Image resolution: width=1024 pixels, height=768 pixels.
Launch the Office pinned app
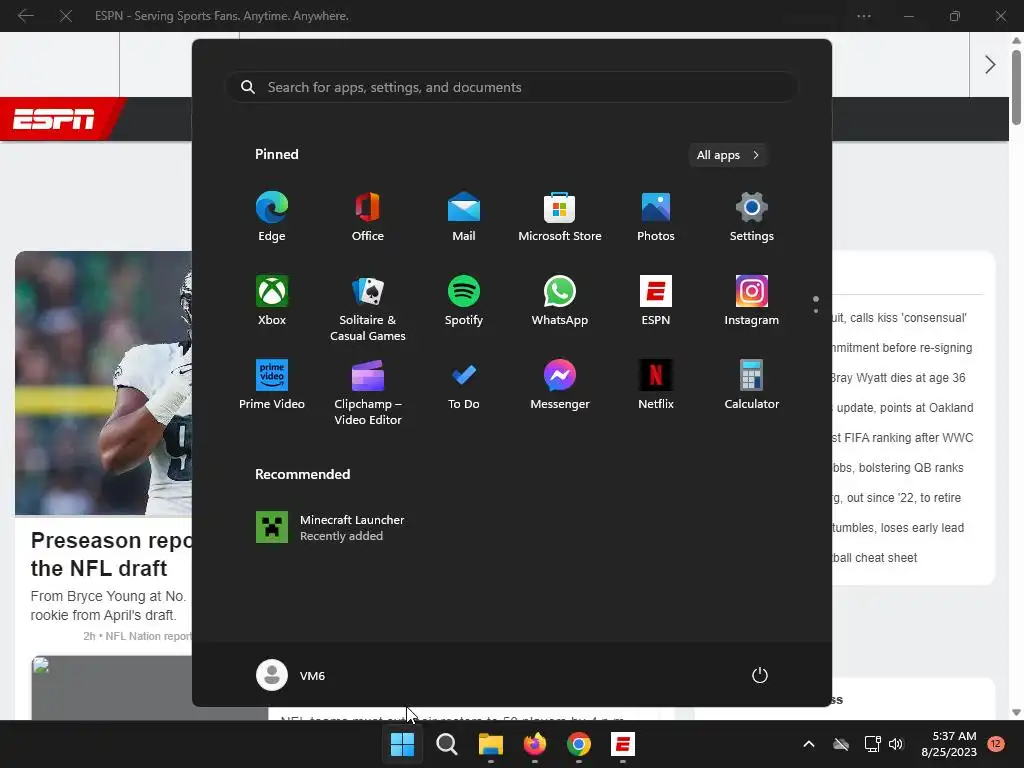pyautogui.click(x=368, y=217)
